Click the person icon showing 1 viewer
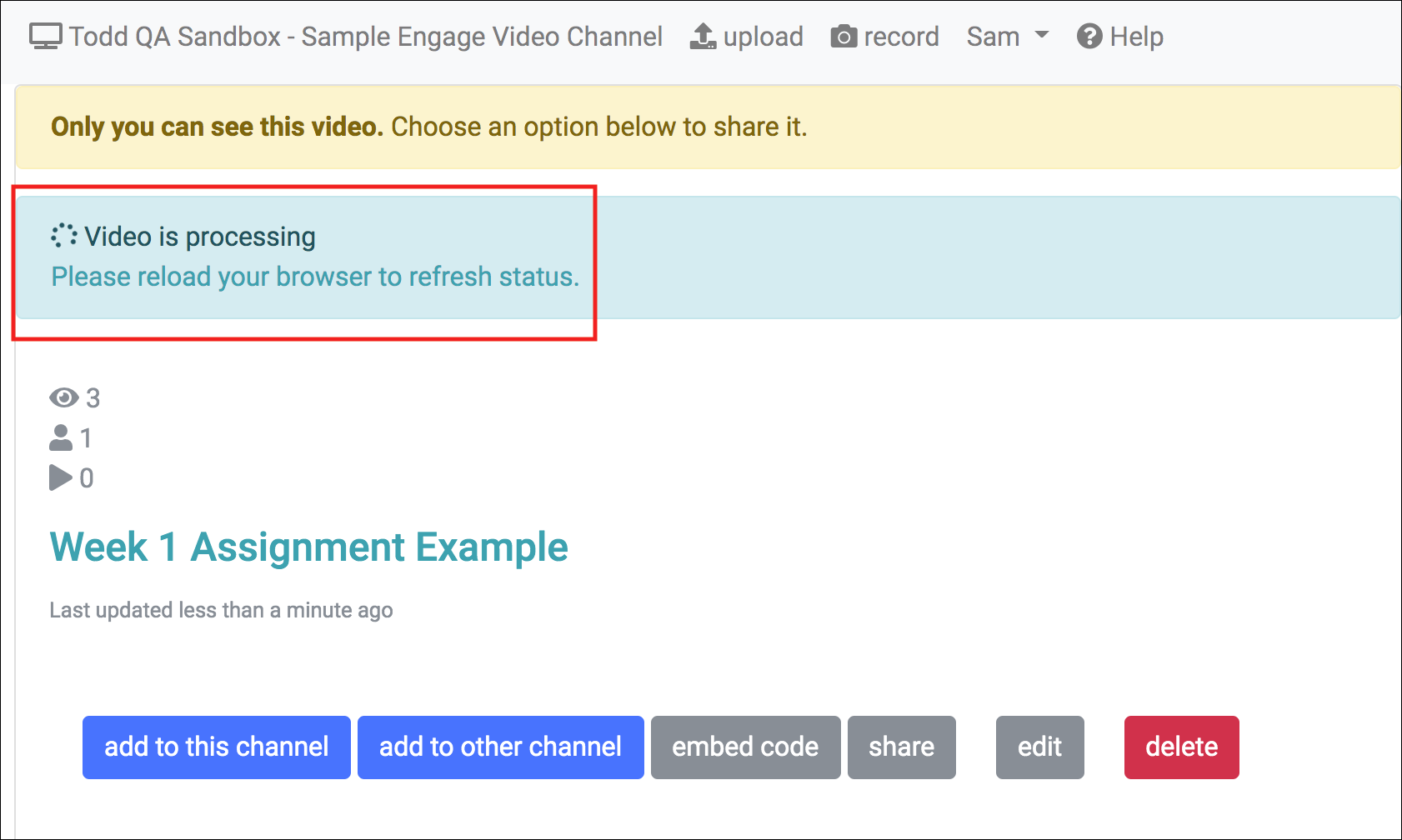This screenshot has width=1402, height=840. [x=60, y=437]
